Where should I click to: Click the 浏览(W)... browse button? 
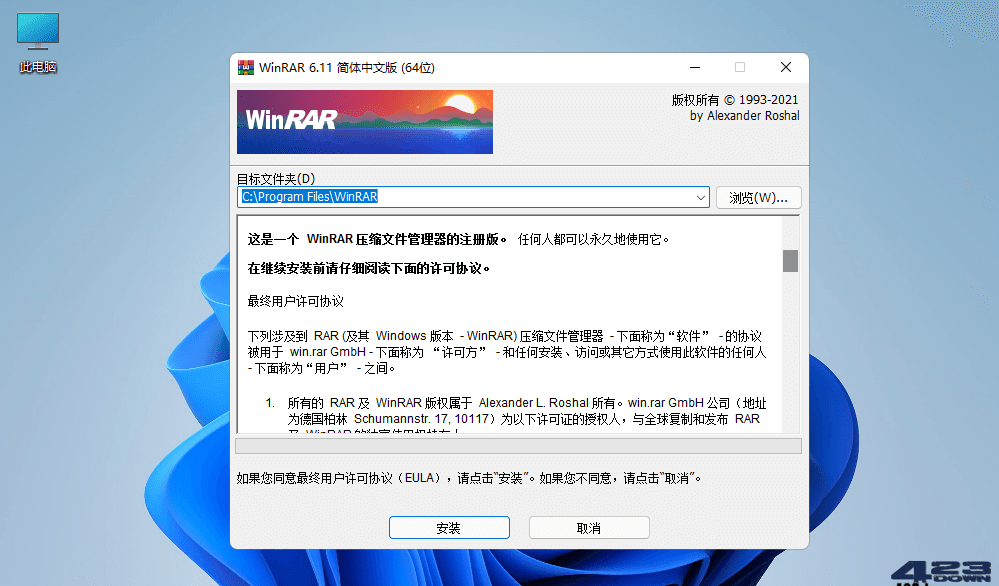[x=758, y=197]
